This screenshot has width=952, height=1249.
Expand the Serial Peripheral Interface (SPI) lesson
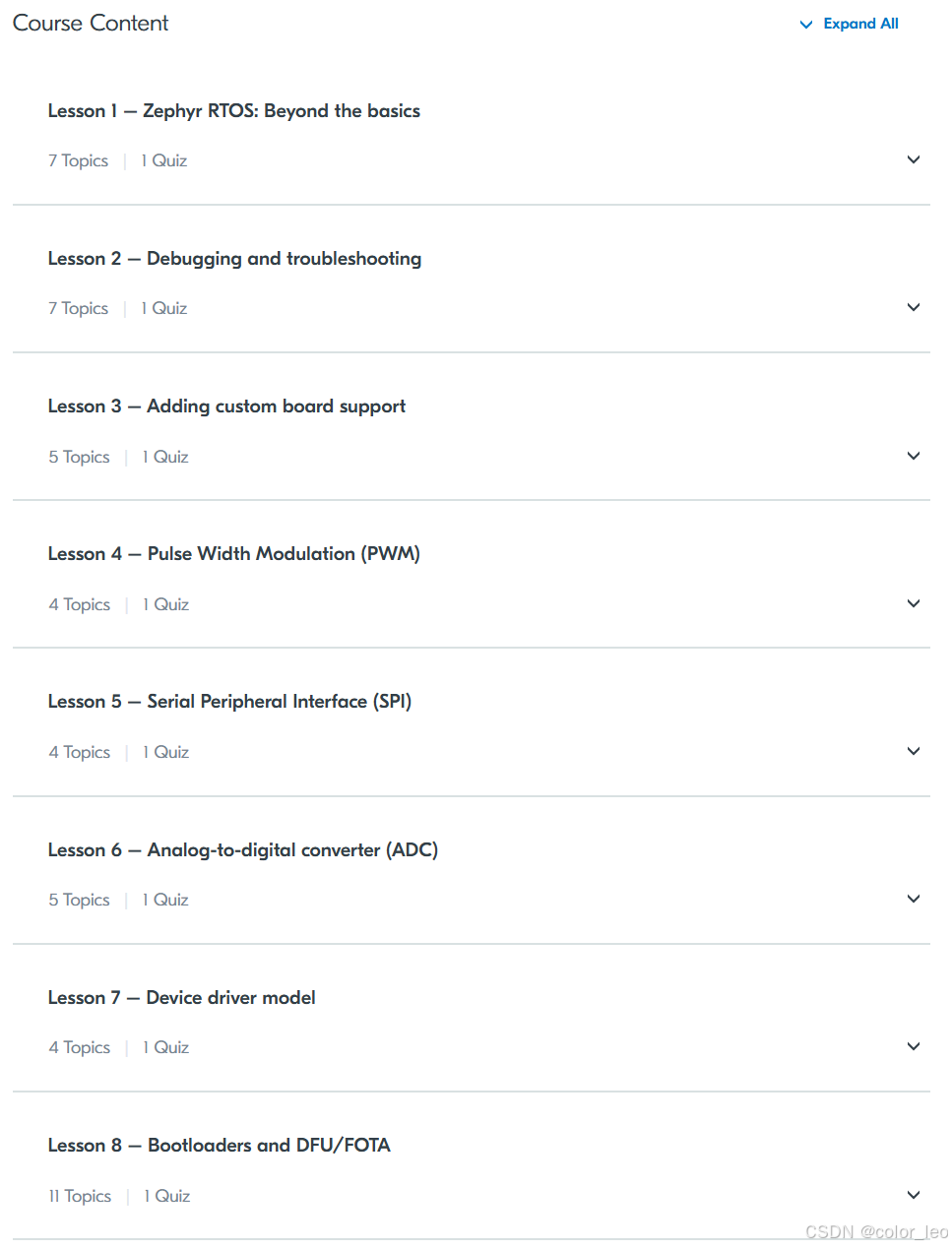[914, 751]
